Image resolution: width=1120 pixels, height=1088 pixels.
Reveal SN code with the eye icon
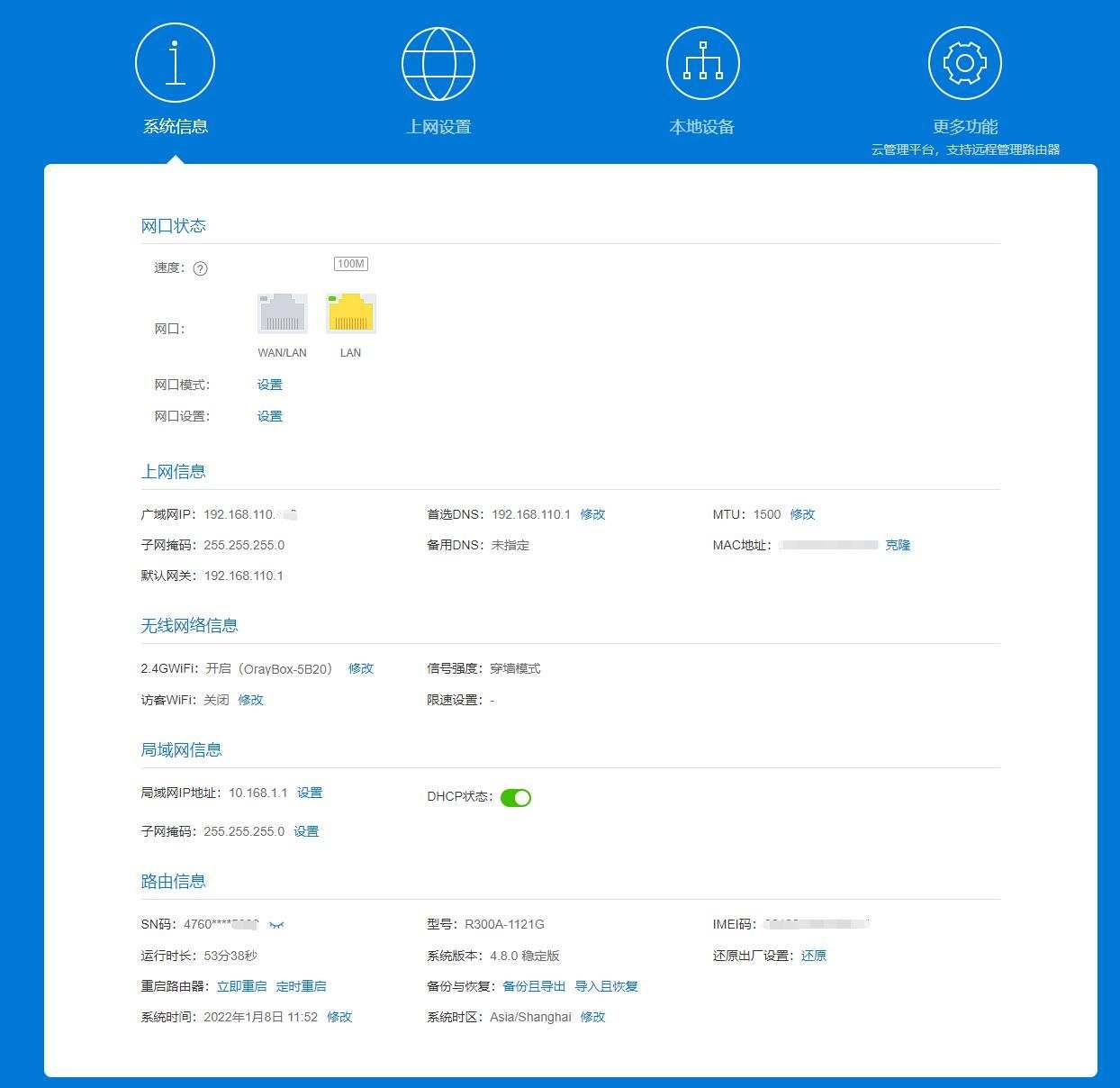[276, 925]
